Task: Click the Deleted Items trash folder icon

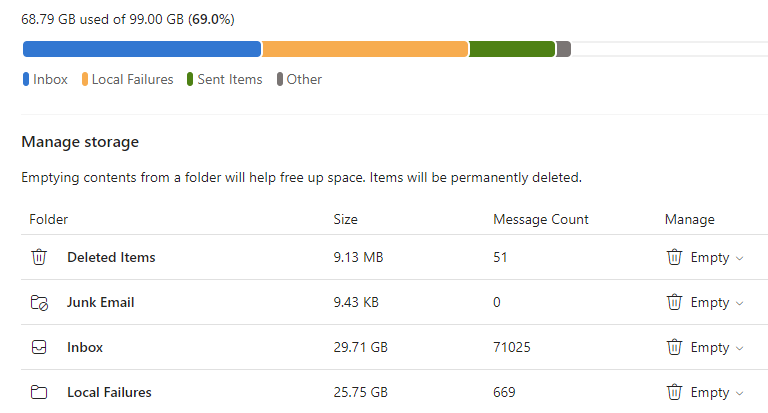Action: click(39, 257)
